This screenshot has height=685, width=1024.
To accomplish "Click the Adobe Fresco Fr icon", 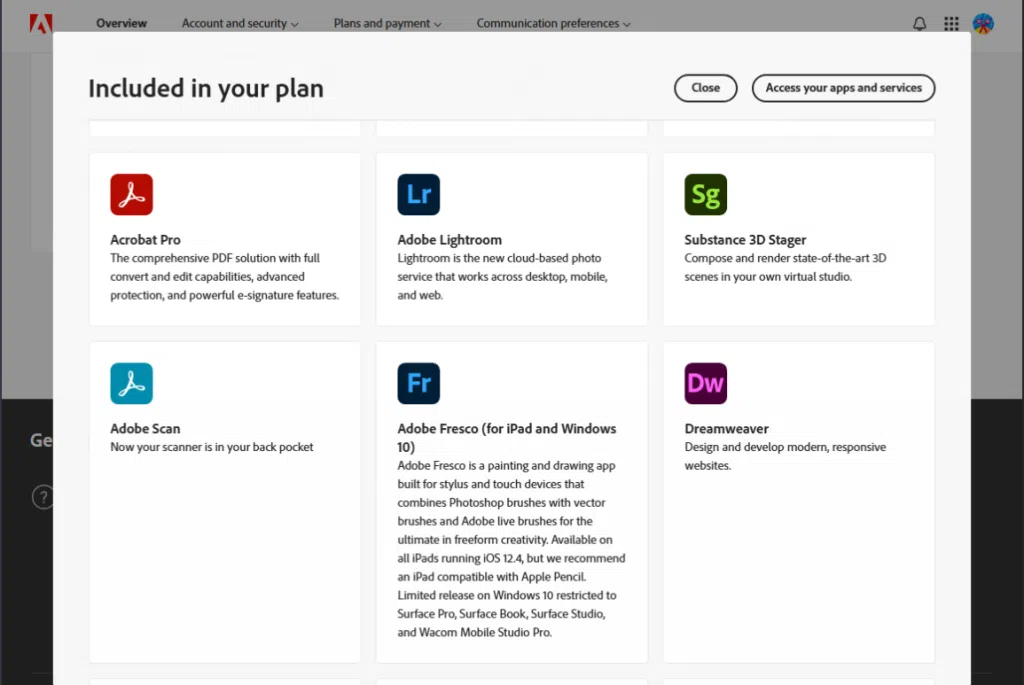I will [x=418, y=383].
